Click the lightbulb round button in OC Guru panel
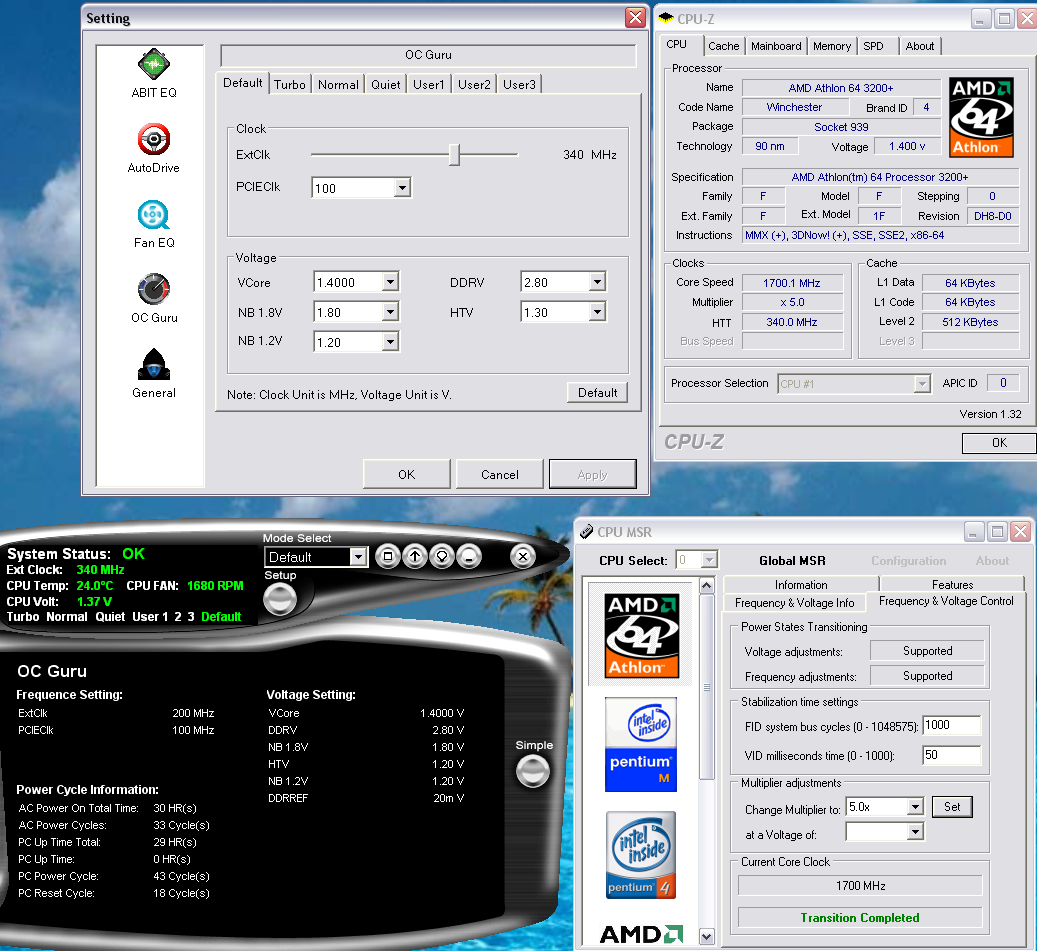This screenshot has height=951, width=1037. tap(442, 557)
